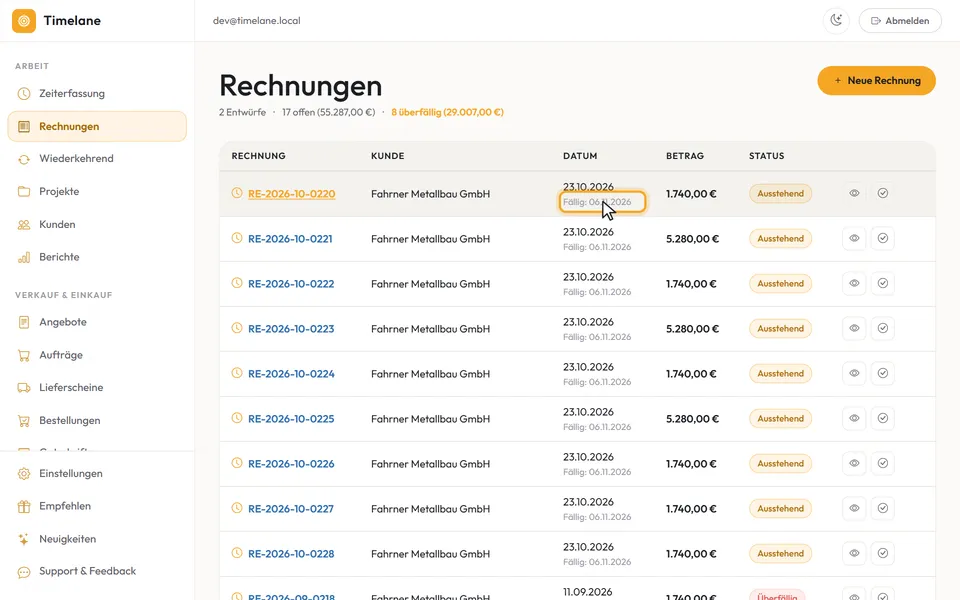View invoice RE-2026-10-0226 via eye icon
The width and height of the screenshot is (960, 600).
854,463
